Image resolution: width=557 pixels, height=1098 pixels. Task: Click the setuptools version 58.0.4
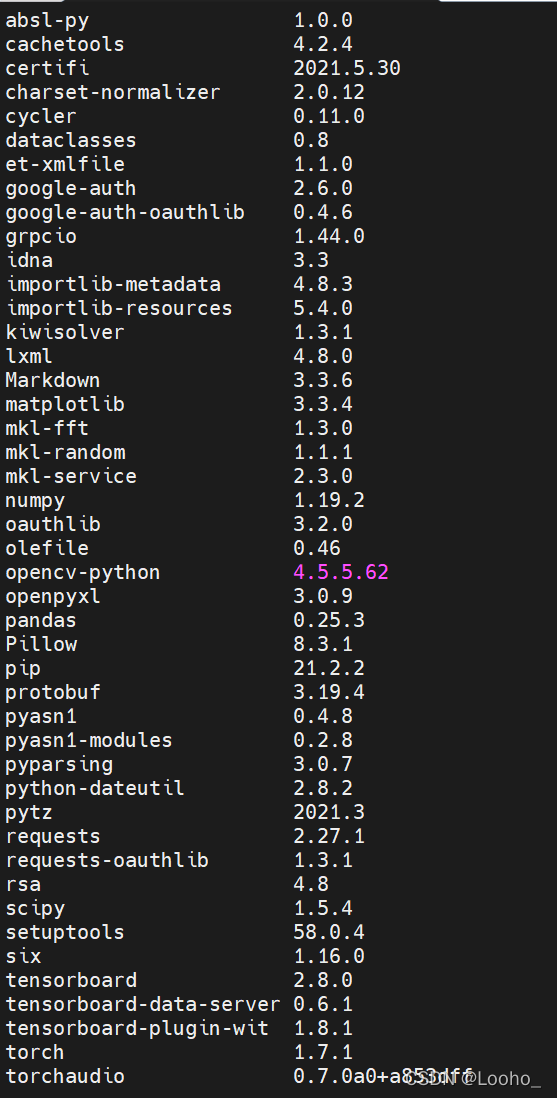pyautogui.click(x=329, y=932)
